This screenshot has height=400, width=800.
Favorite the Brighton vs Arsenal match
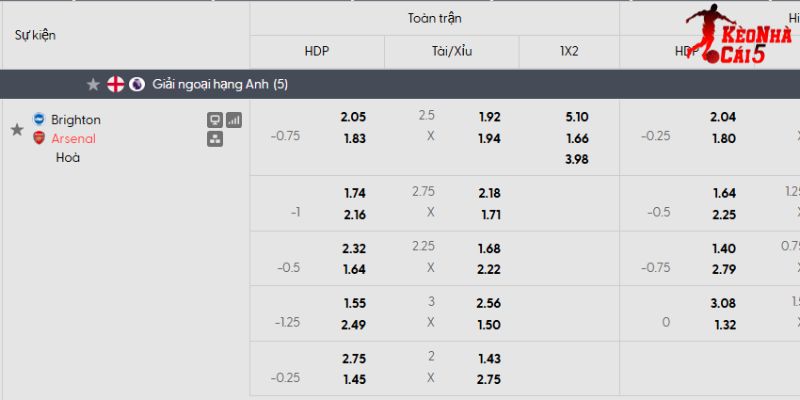tap(16, 130)
